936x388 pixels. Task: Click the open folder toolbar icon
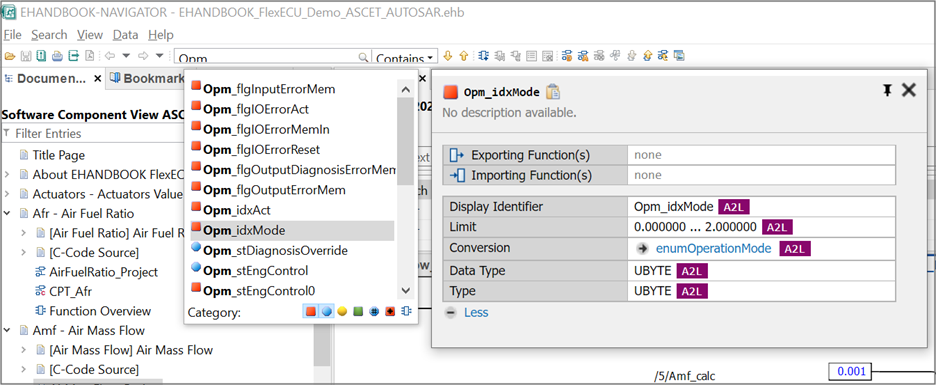pyautogui.click(x=9, y=56)
